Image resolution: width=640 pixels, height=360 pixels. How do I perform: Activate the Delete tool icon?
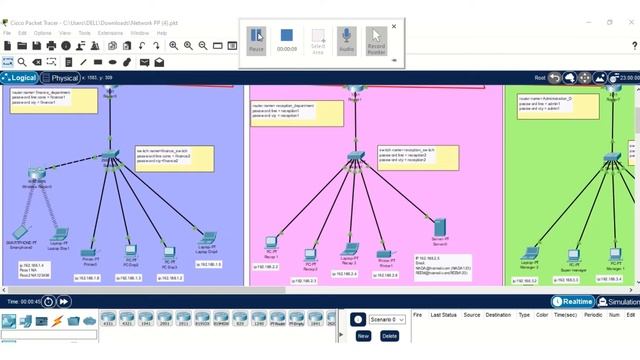tap(37, 62)
